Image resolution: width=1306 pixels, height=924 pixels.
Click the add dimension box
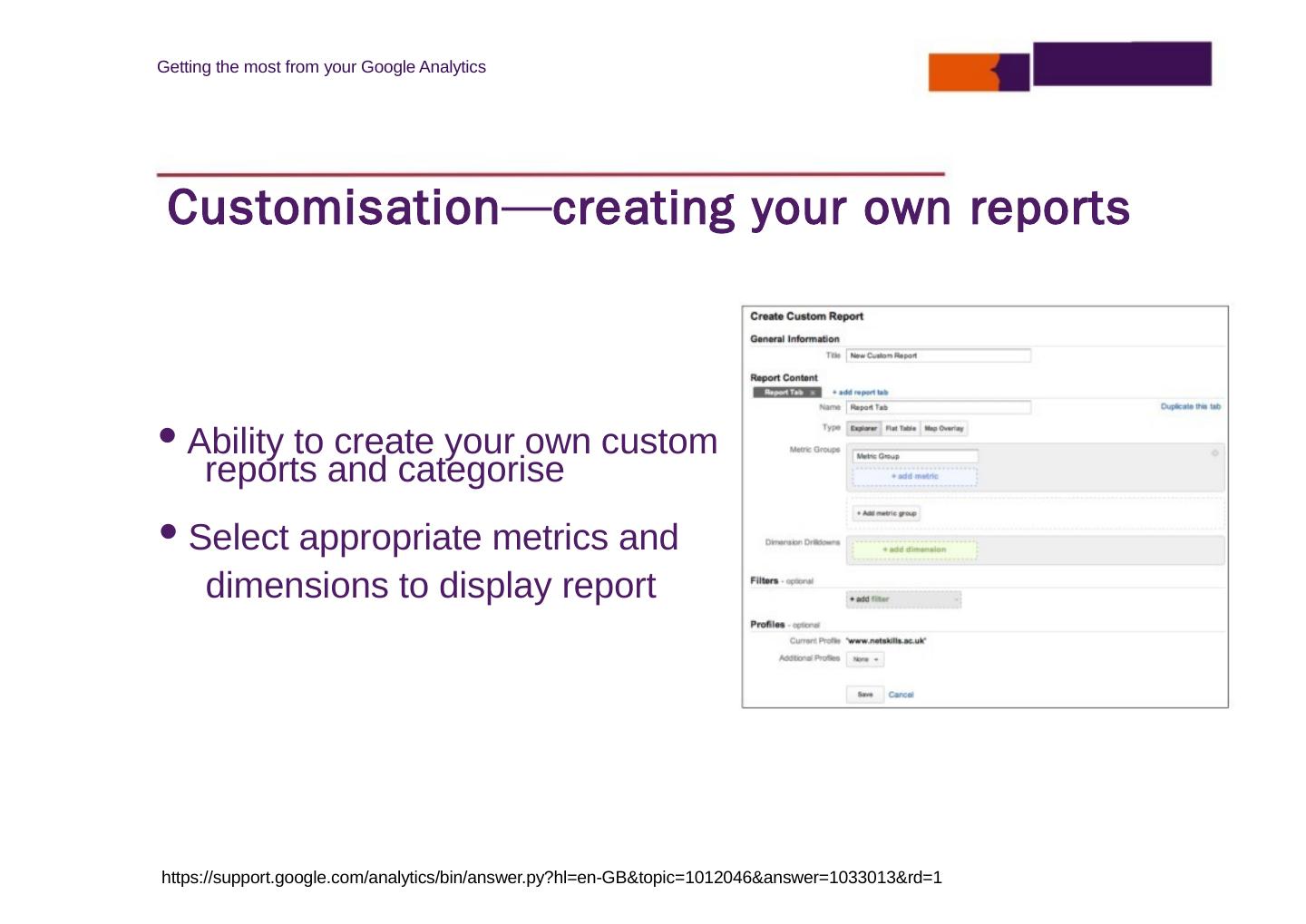tap(914, 550)
